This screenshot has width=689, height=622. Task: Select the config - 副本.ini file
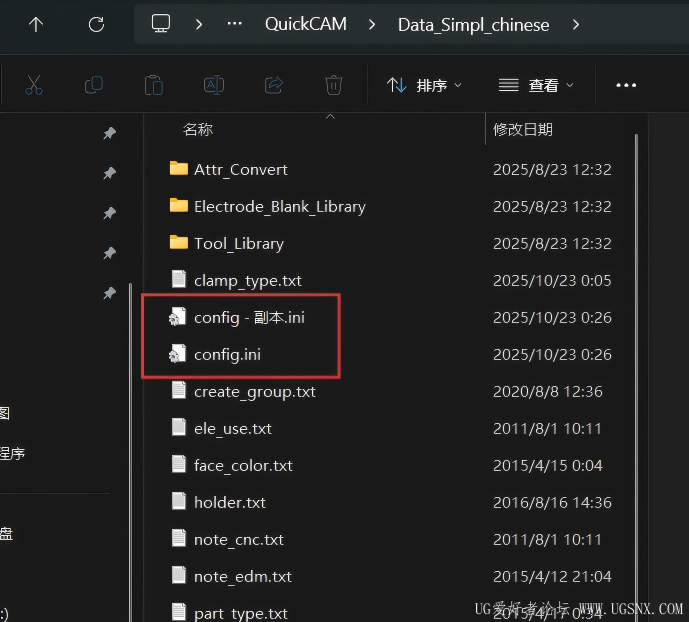[x=247, y=318]
